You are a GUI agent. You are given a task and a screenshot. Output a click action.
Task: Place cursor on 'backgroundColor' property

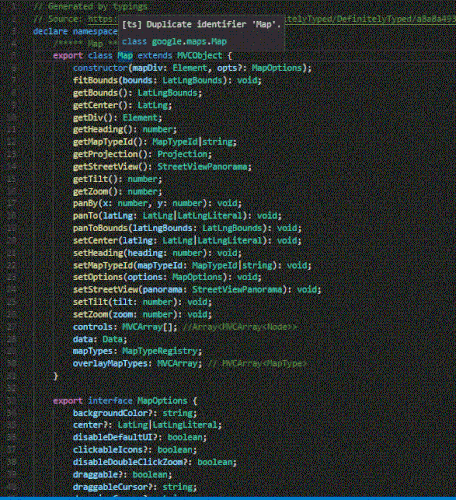tap(110, 413)
